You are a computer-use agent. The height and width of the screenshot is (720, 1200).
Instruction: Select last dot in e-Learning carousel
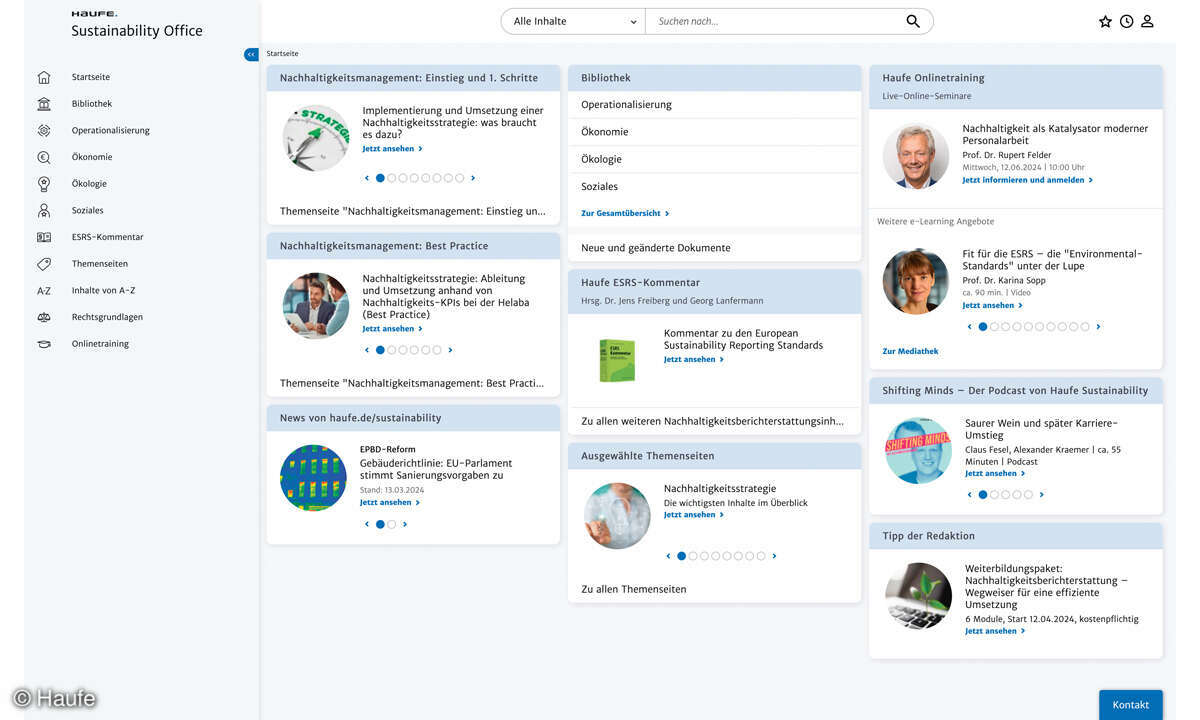click(1085, 327)
